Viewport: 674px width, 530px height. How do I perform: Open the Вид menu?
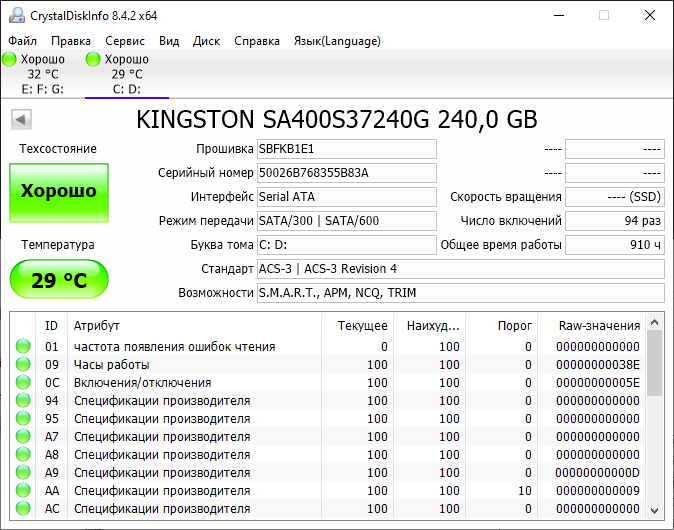(x=169, y=41)
